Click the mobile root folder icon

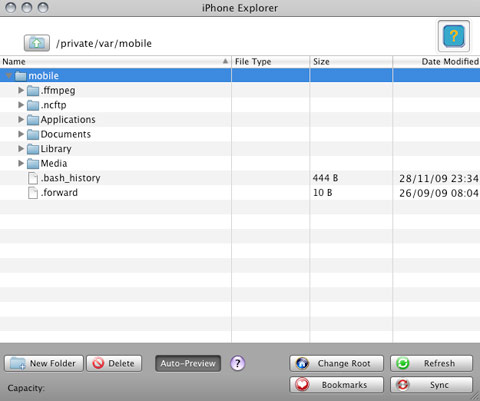pyautogui.click(x=21, y=76)
